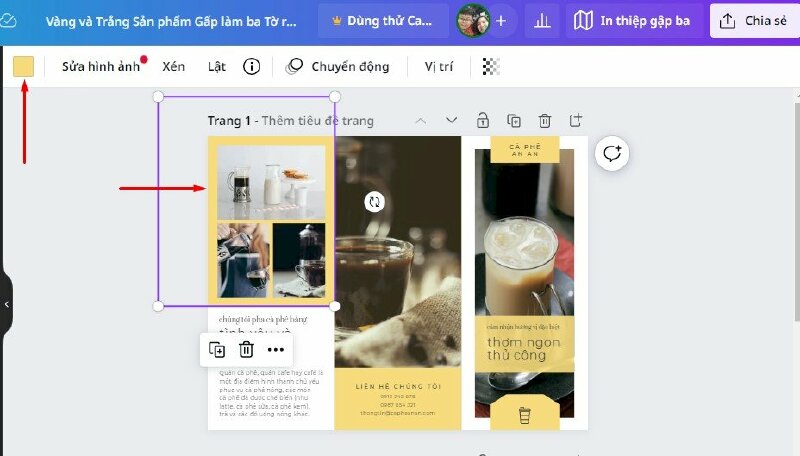
Task: Click the Thêm tiêu đề trang field
Action: coord(318,121)
